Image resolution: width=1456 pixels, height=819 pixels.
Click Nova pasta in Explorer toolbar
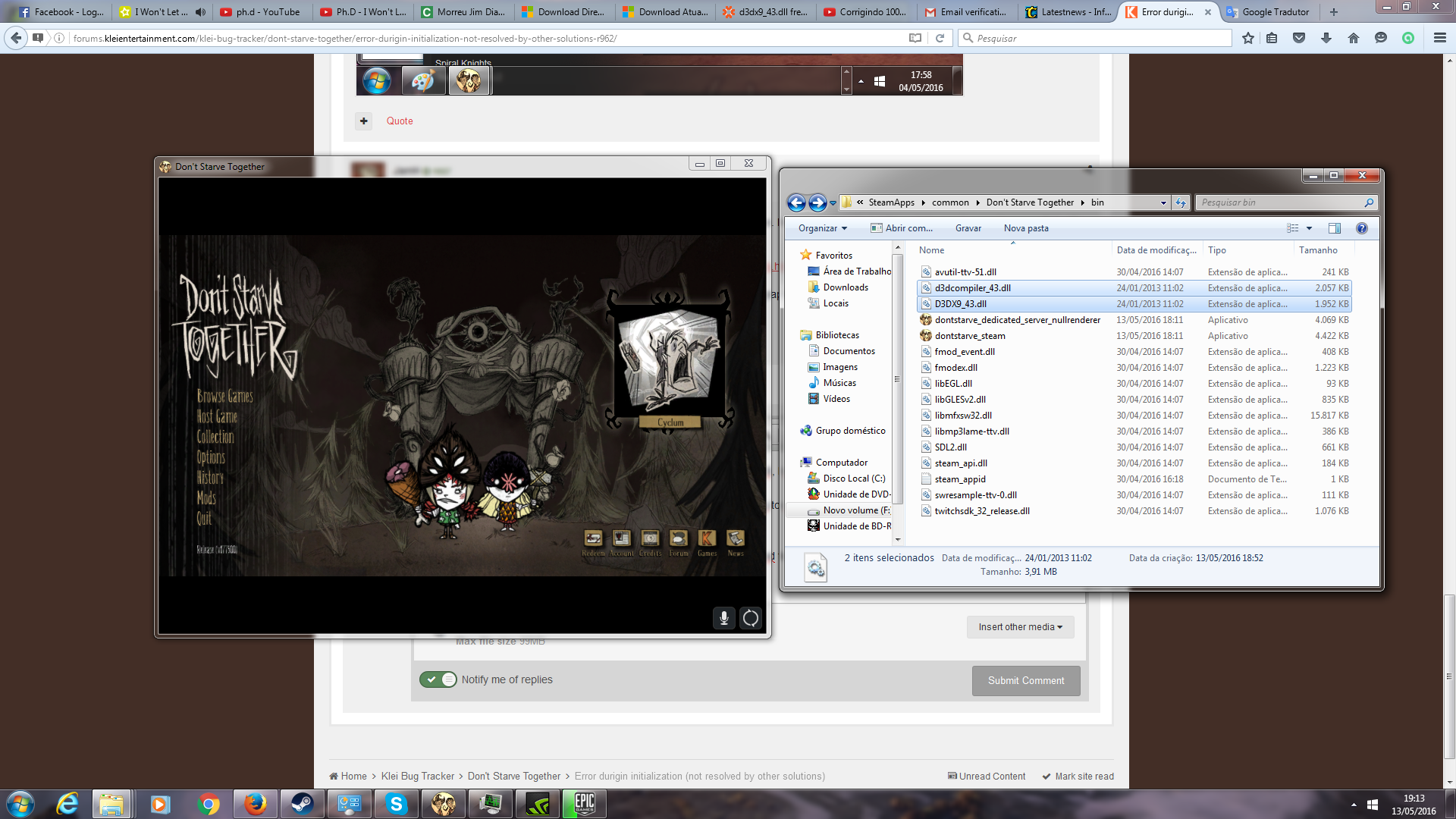pyautogui.click(x=1026, y=228)
